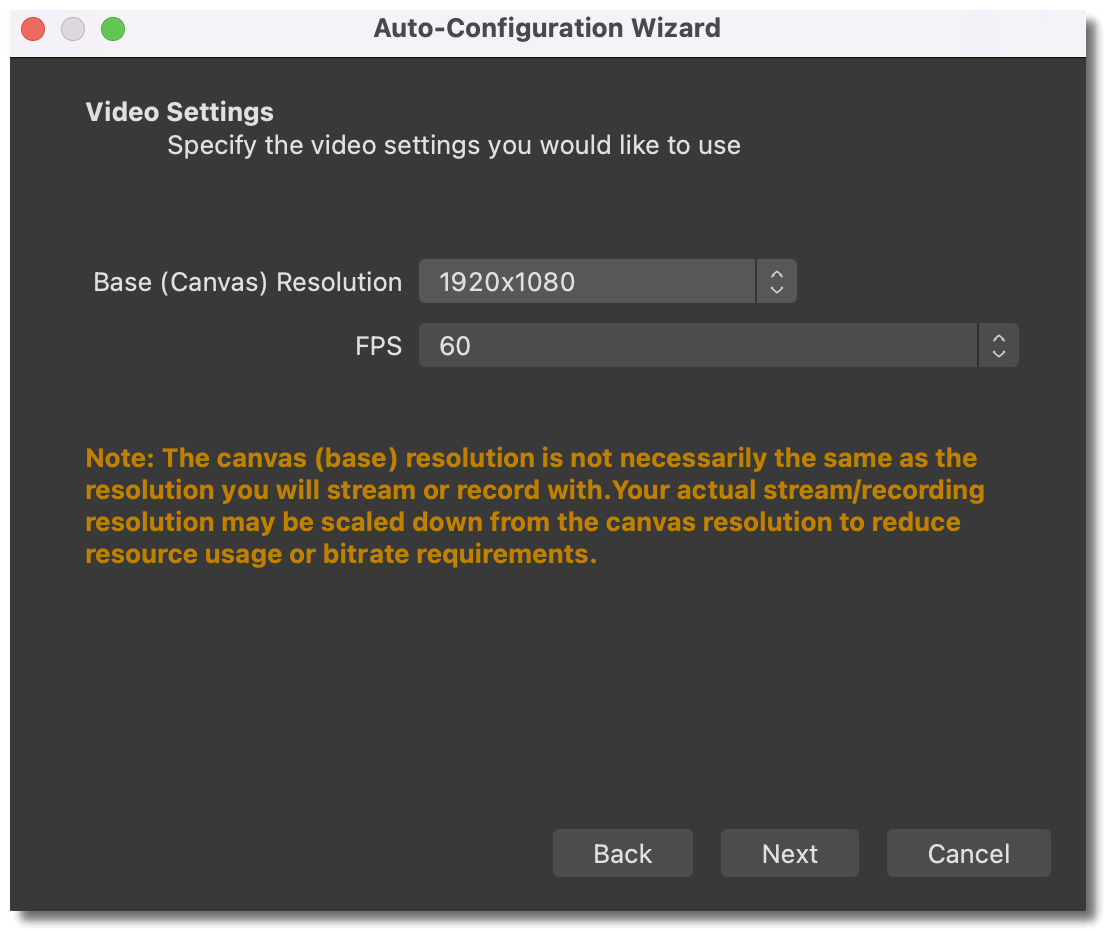Return to previous page with Back
Viewport: 1106px width, 931px height.
[622, 854]
